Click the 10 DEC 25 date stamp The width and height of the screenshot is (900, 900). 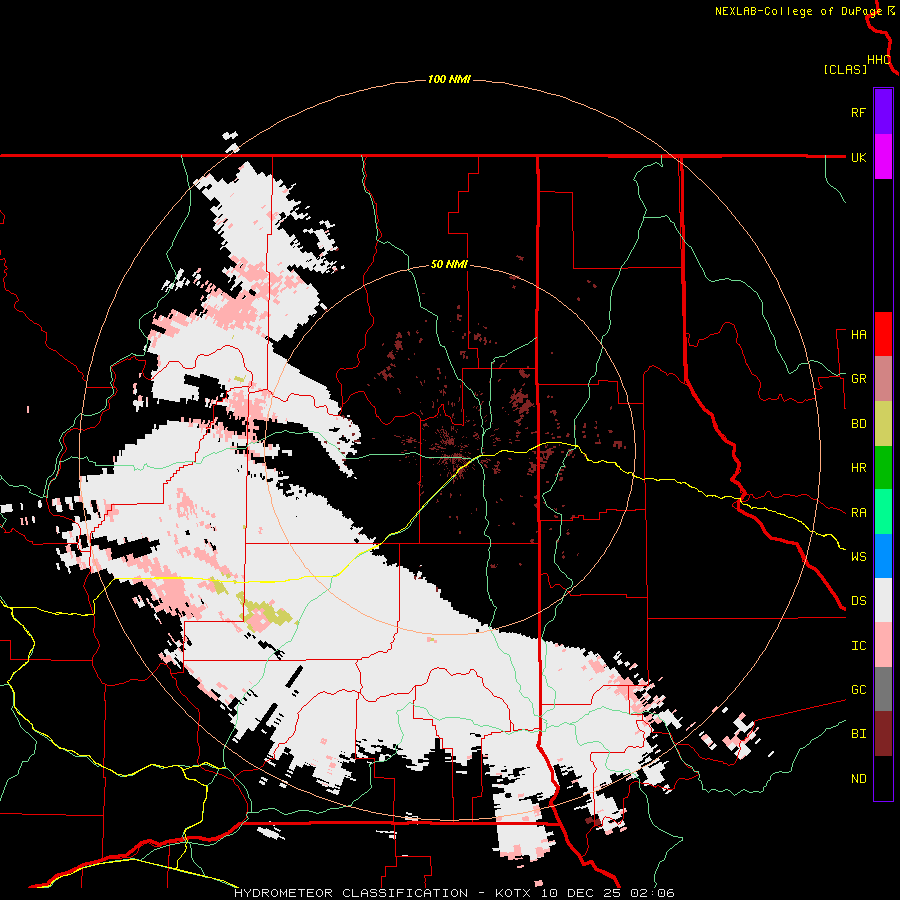coord(579,893)
